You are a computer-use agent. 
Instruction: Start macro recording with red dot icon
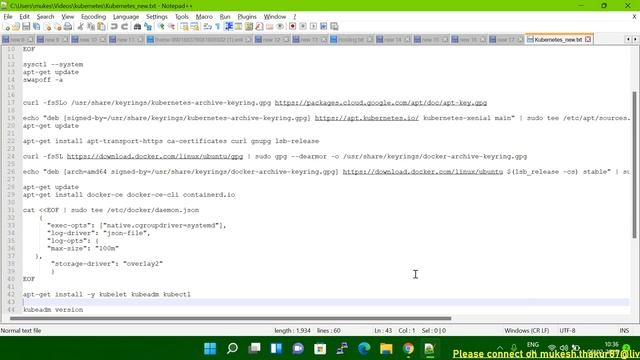coord(292,27)
